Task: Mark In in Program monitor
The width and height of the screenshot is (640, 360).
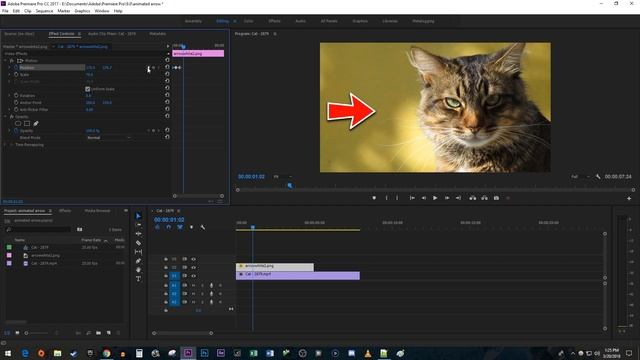Action: coord(387,198)
